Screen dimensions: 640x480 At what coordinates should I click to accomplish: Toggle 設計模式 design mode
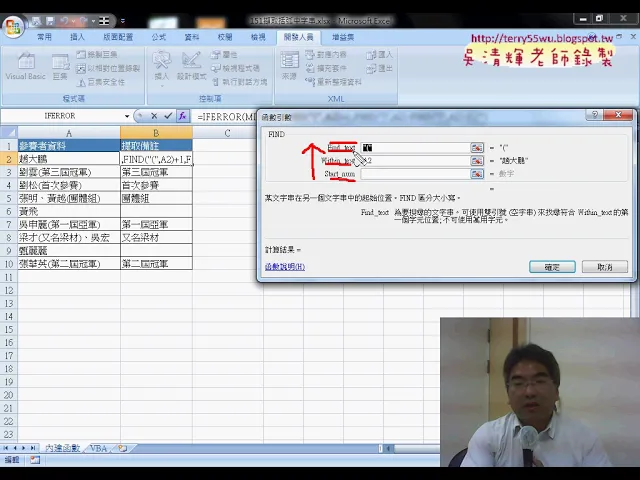click(191, 66)
